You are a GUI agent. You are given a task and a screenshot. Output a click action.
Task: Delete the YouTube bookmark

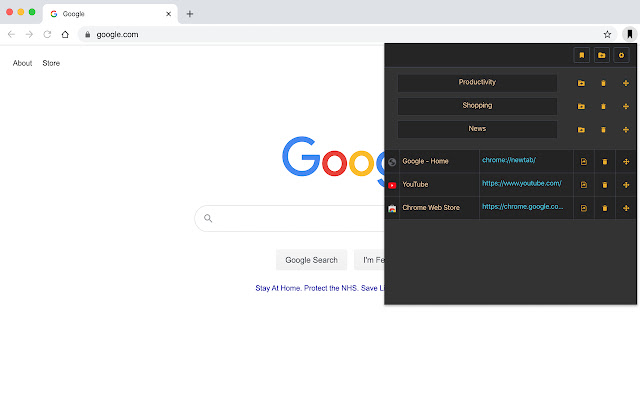[x=605, y=185]
